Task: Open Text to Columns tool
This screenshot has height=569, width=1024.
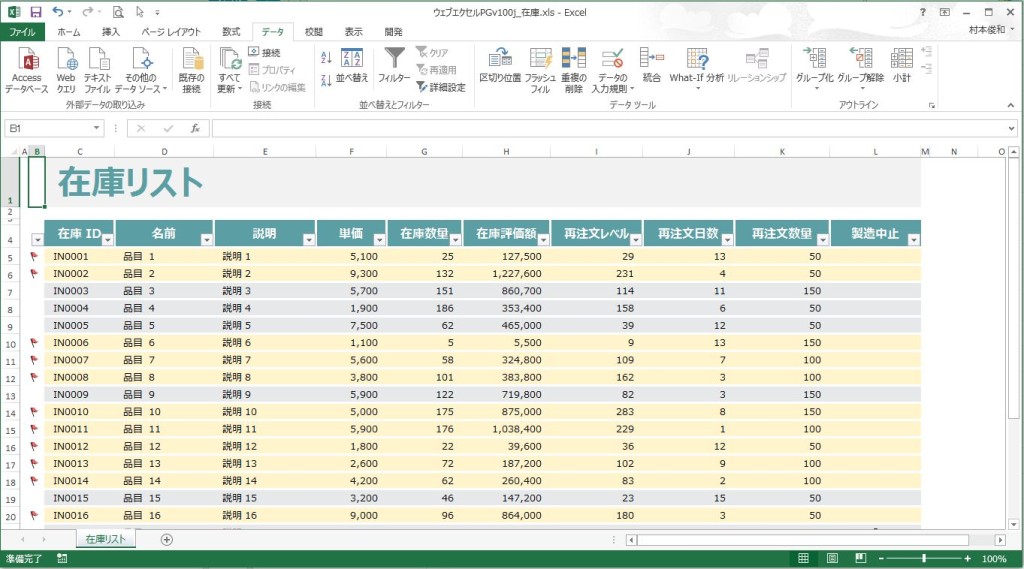Action: (499, 59)
